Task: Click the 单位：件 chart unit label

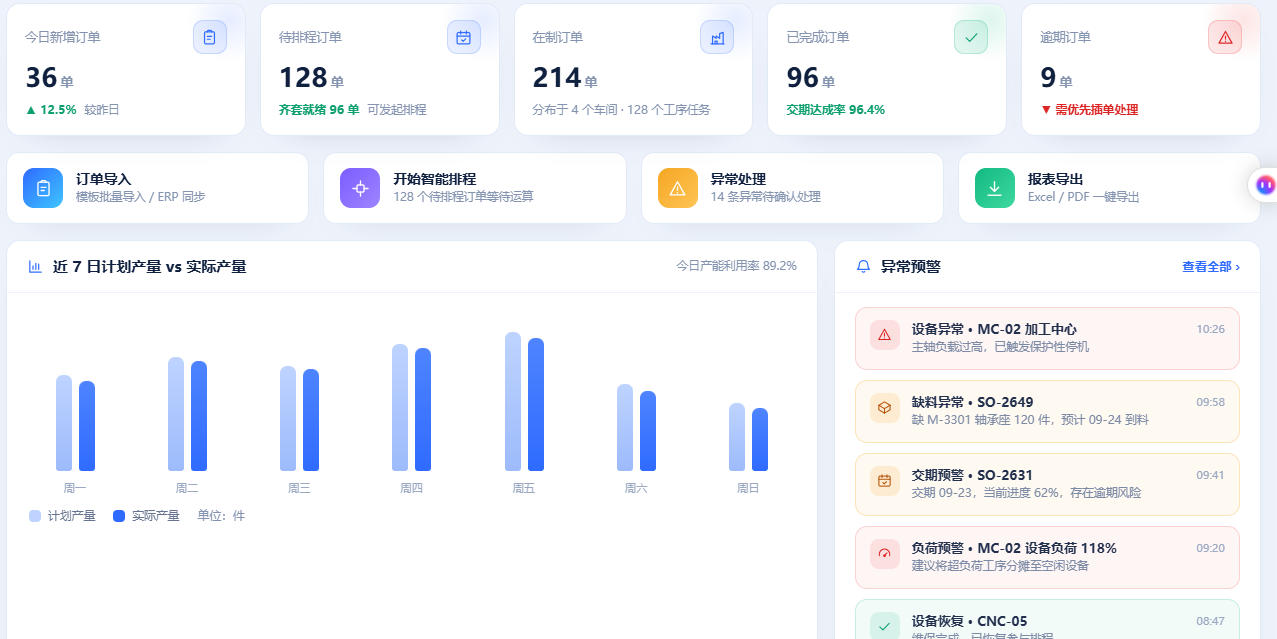Action: [221, 516]
